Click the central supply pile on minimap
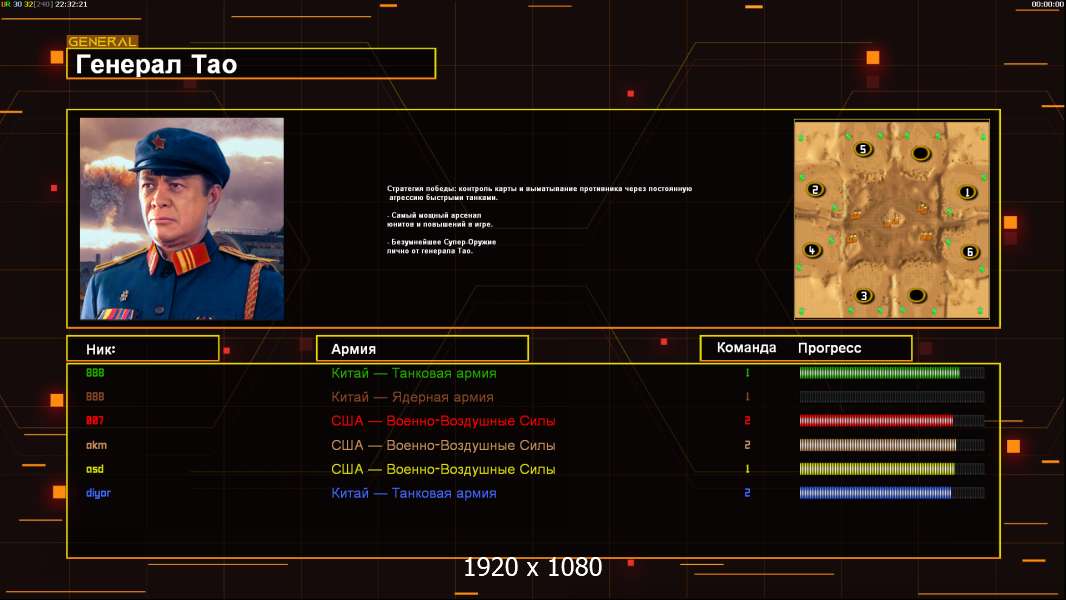This screenshot has width=1066, height=600. (893, 219)
